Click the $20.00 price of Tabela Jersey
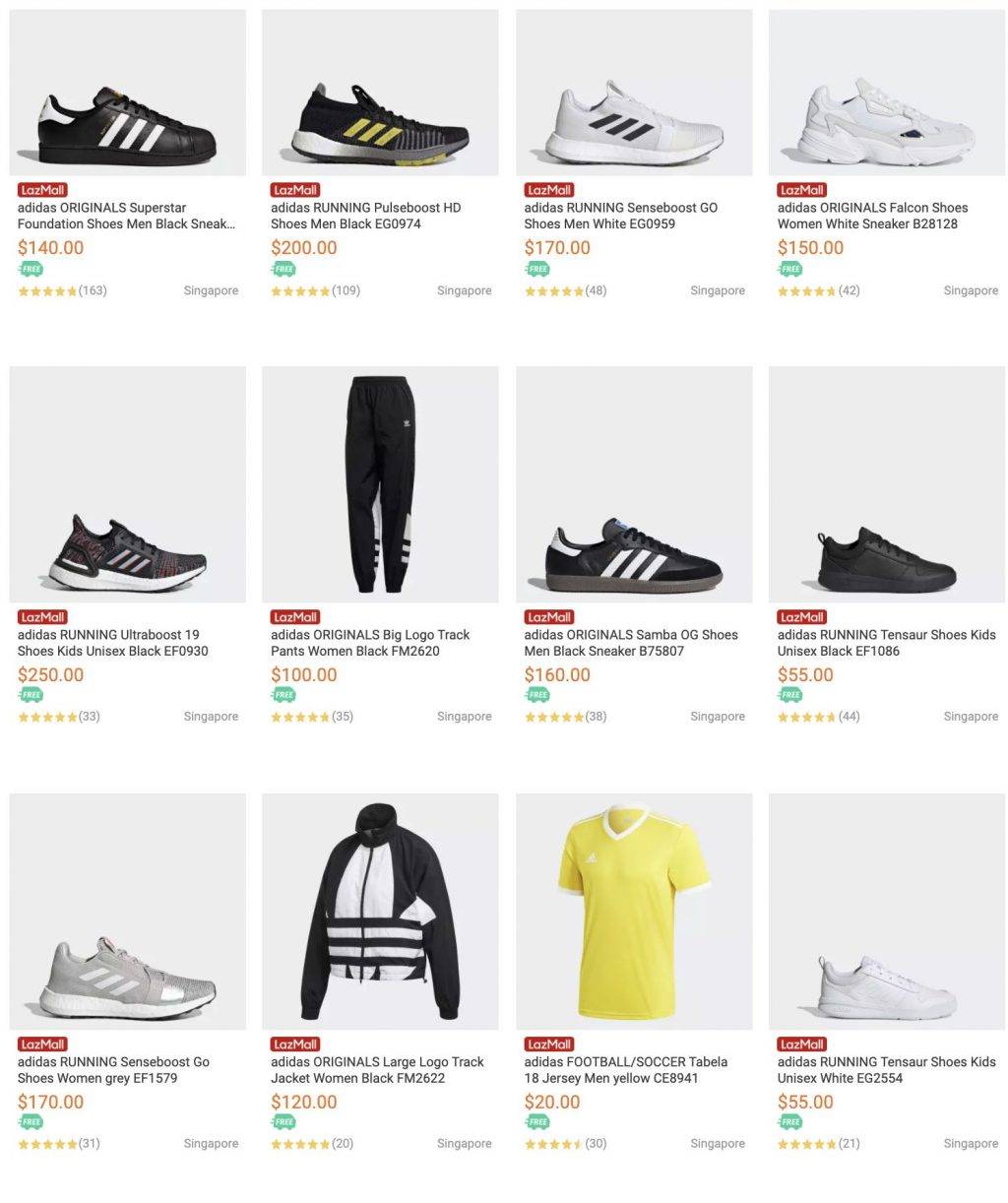This screenshot has height=1203, width=1008. [x=550, y=1102]
